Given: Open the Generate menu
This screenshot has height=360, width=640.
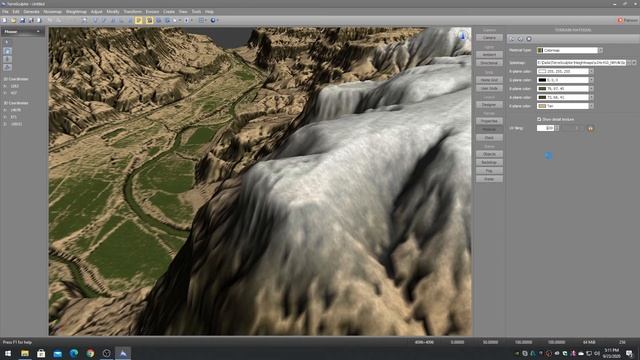Looking at the screenshot, I should click(31, 12).
